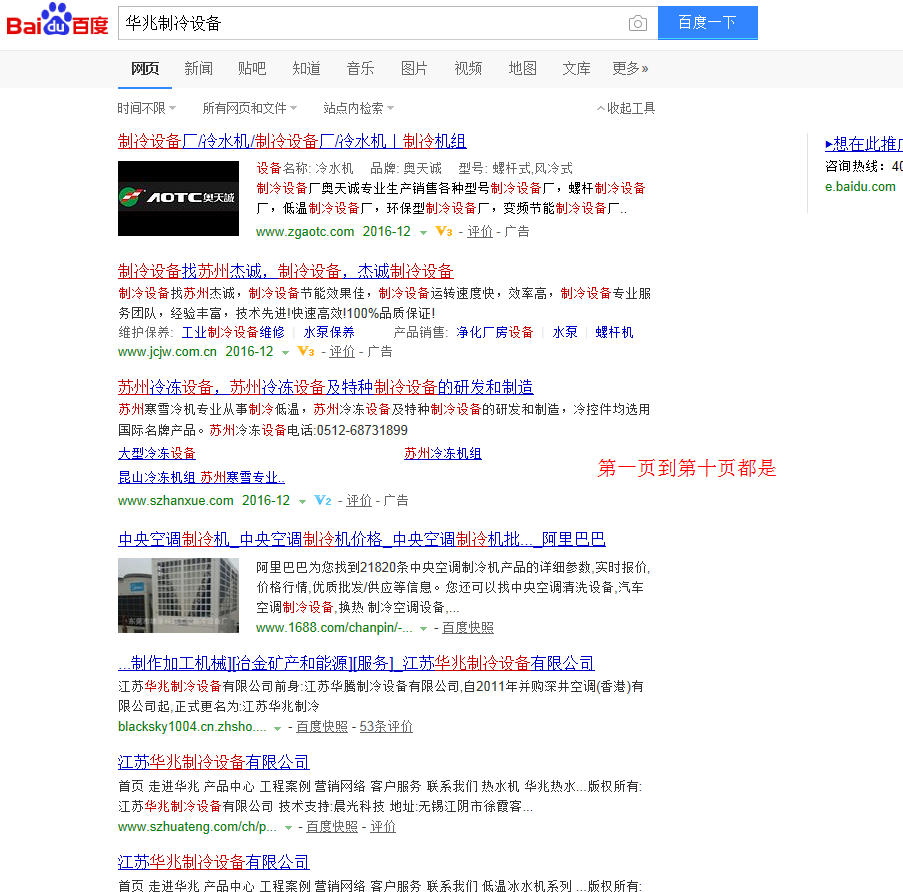The width and height of the screenshot is (903, 892).
Task: Click 评价 link for zgaotc.com result
Action: (x=480, y=231)
